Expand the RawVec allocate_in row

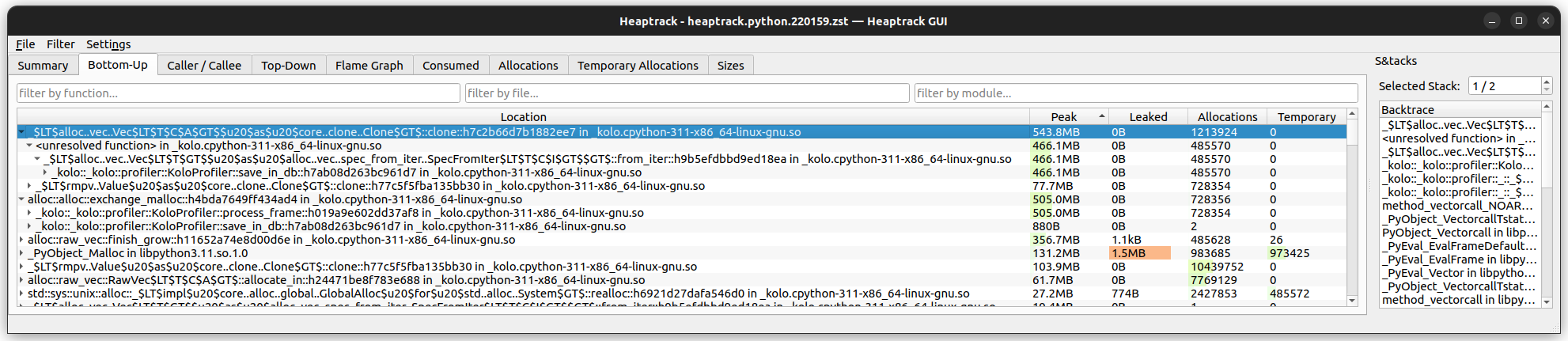click(21, 280)
